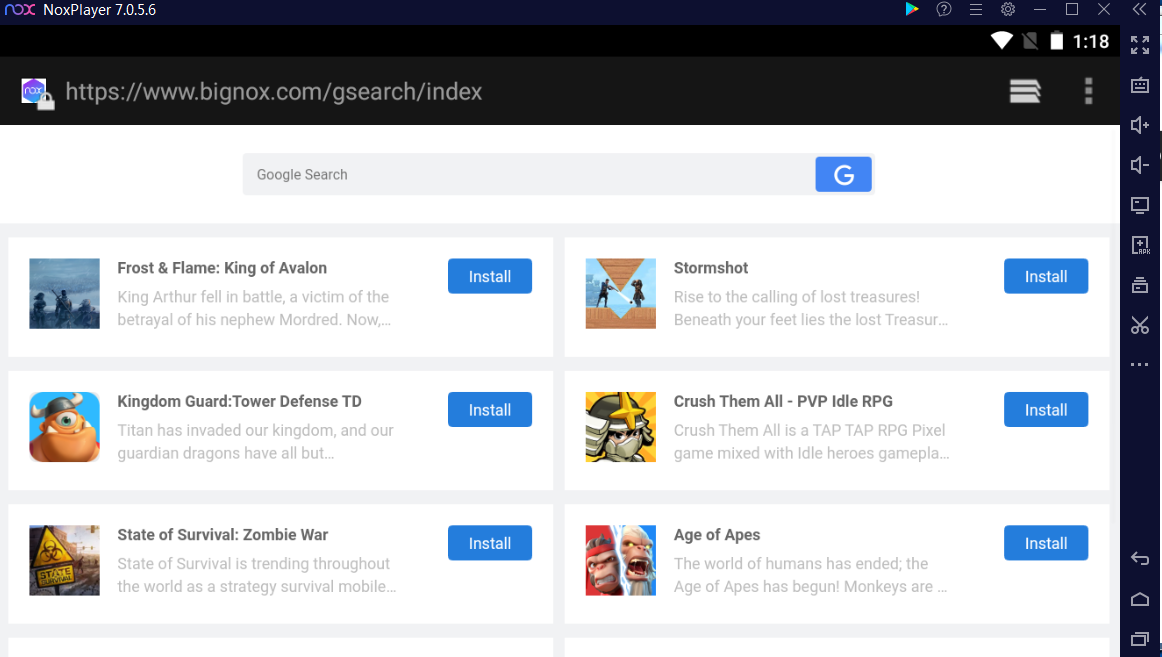Open Google Play store icon in title bar
Screen dimensions: 1162x657
point(912,10)
